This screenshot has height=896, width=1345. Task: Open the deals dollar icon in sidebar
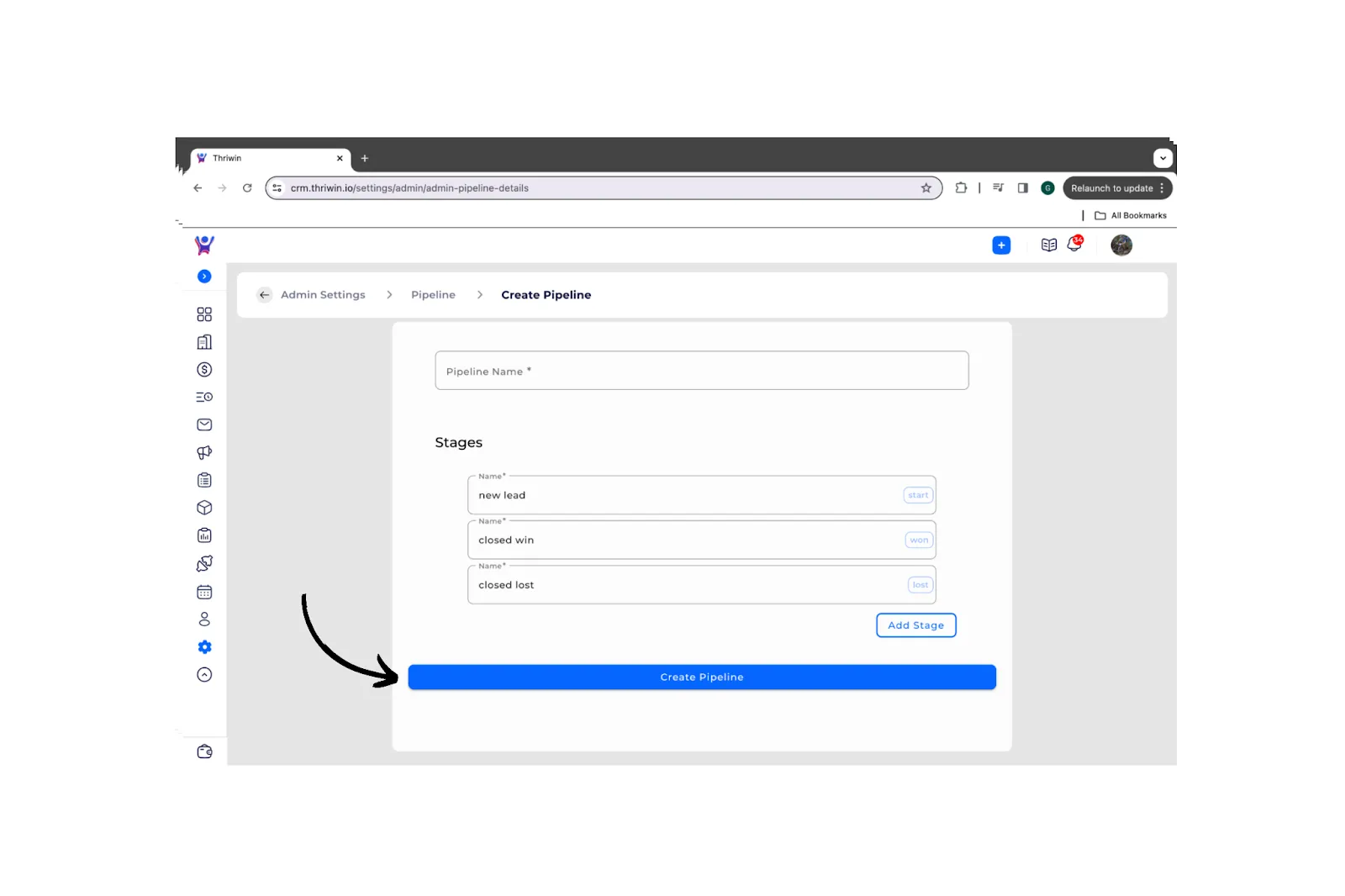tap(204, 370)
